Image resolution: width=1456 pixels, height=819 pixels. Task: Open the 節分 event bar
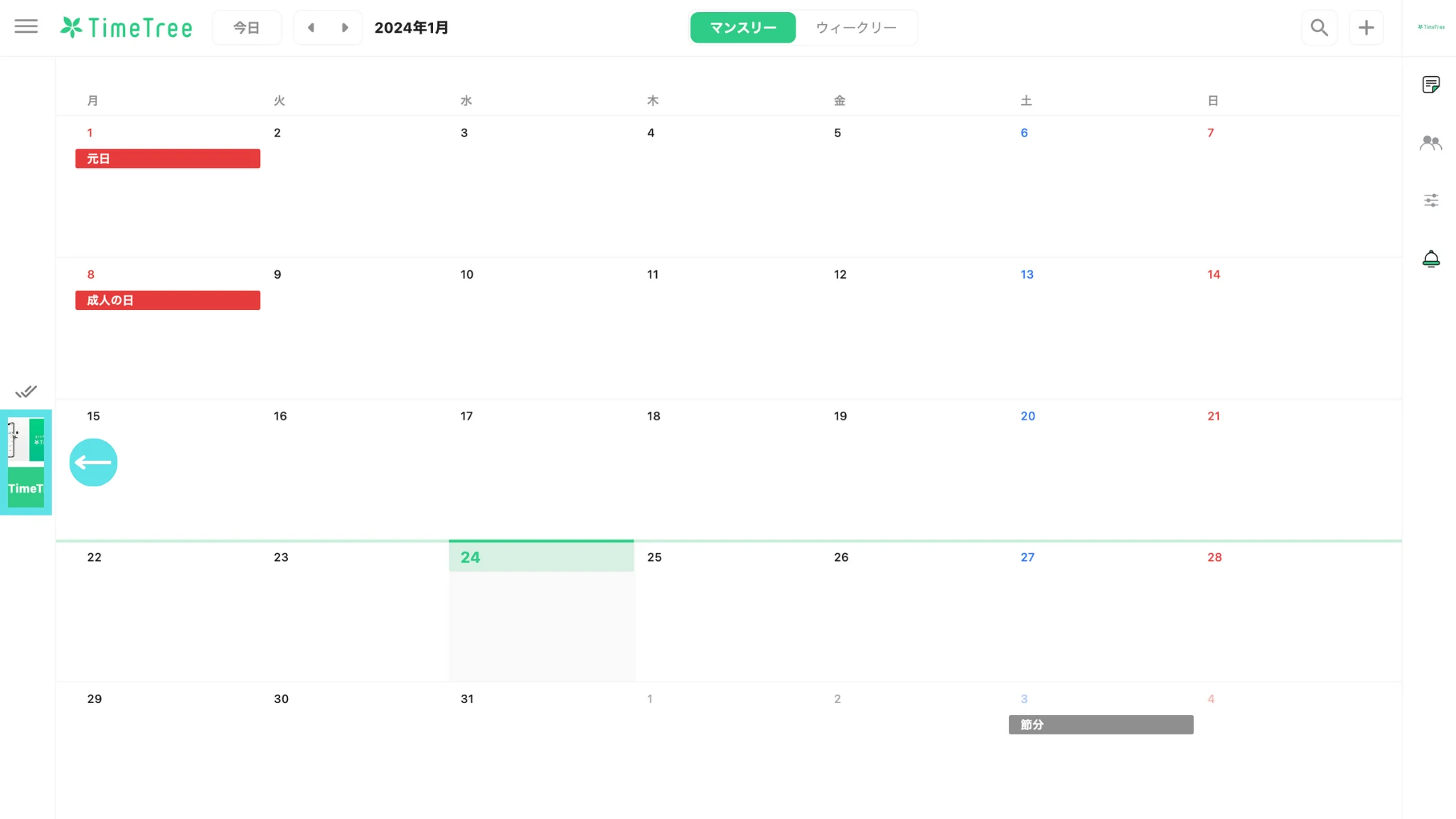[x=1101, y=724]
